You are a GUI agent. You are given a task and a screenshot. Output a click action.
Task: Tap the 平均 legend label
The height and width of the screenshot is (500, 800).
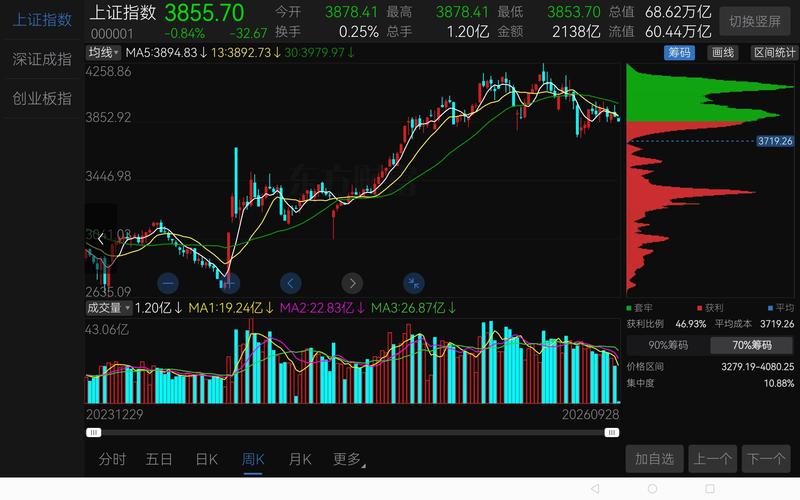785,308
